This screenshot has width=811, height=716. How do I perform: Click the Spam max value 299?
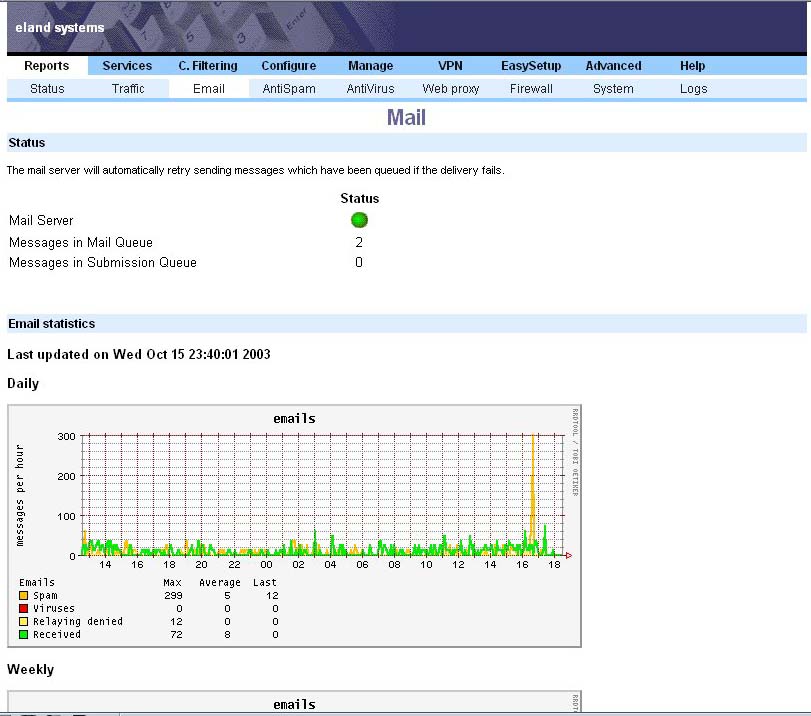[173, 595]
